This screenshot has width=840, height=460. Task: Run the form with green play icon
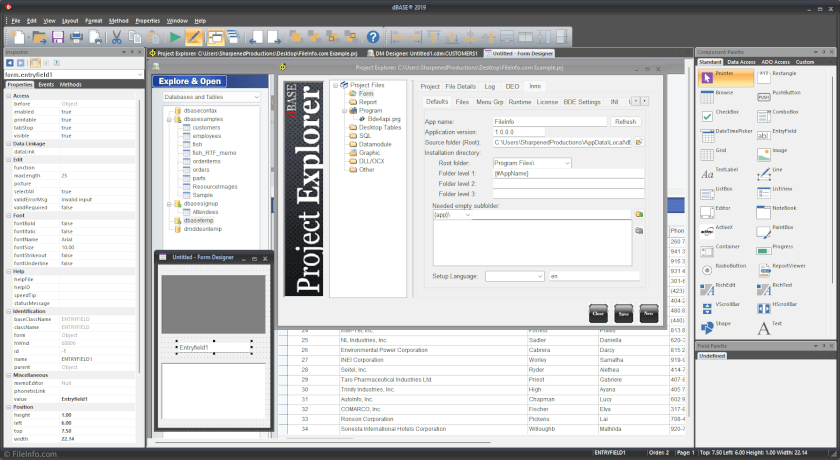coord(175,37)
